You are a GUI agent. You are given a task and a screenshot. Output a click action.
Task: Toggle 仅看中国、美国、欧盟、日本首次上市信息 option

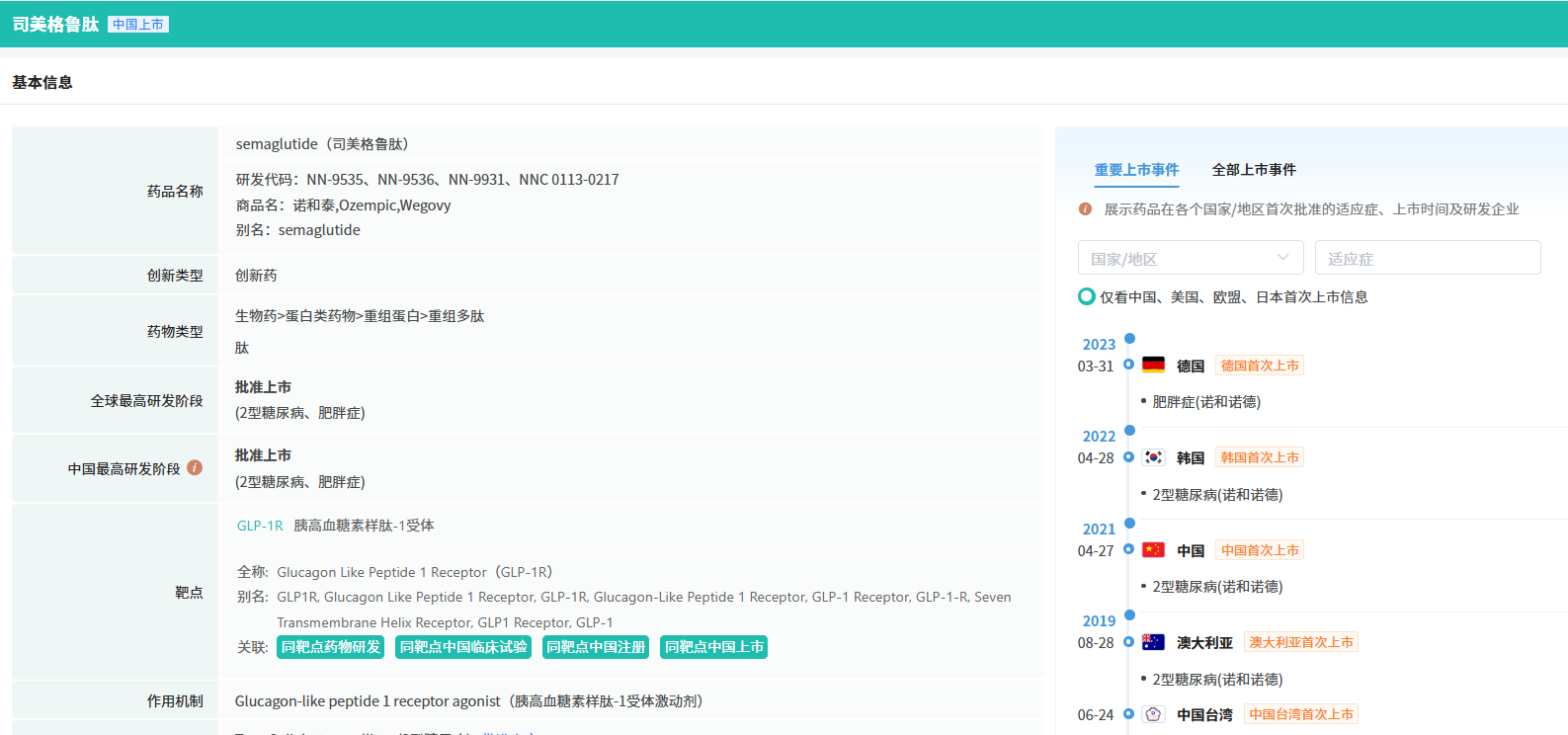point(1087,296)
